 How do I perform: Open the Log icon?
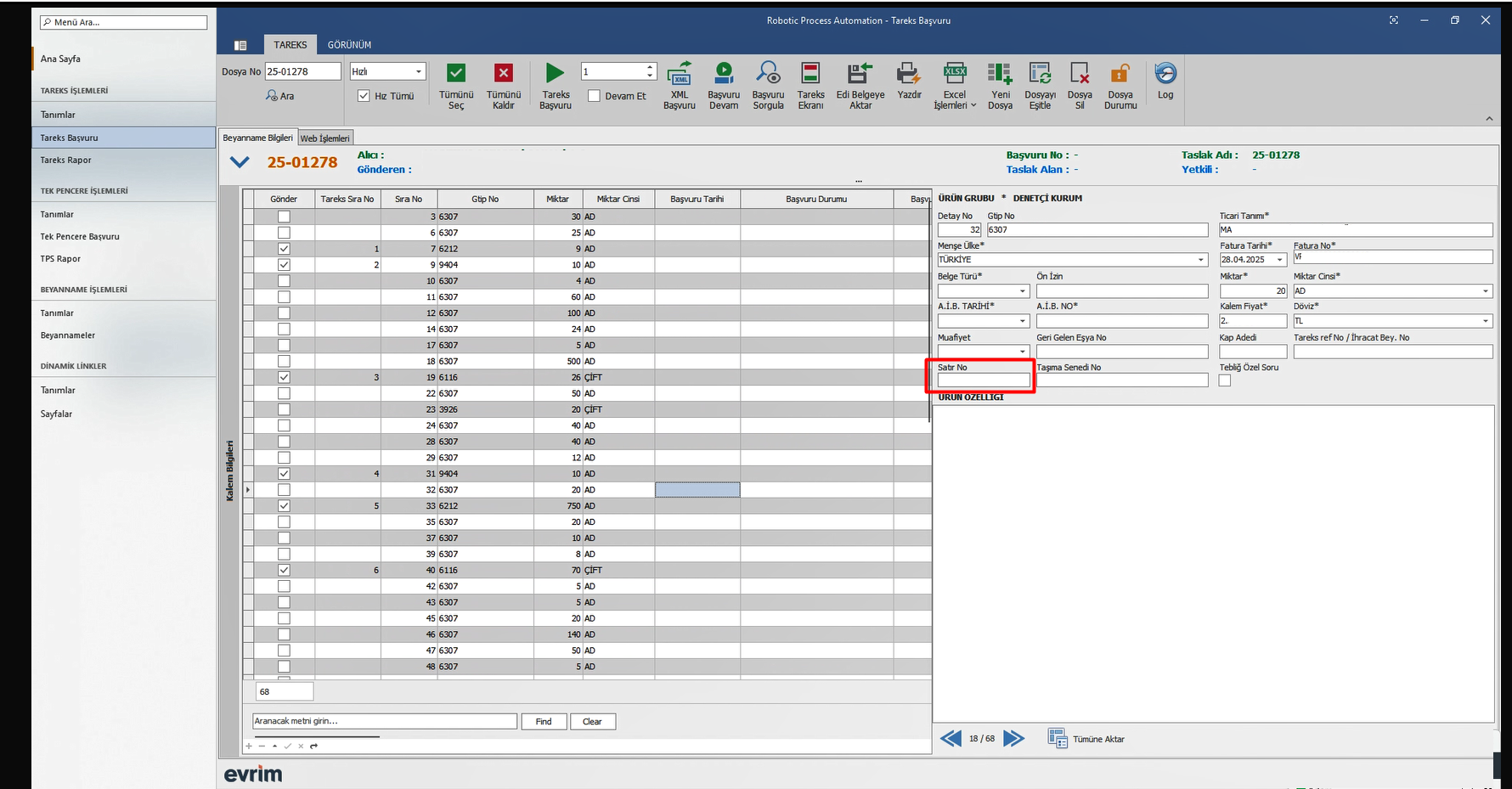tap(1165, 73)
